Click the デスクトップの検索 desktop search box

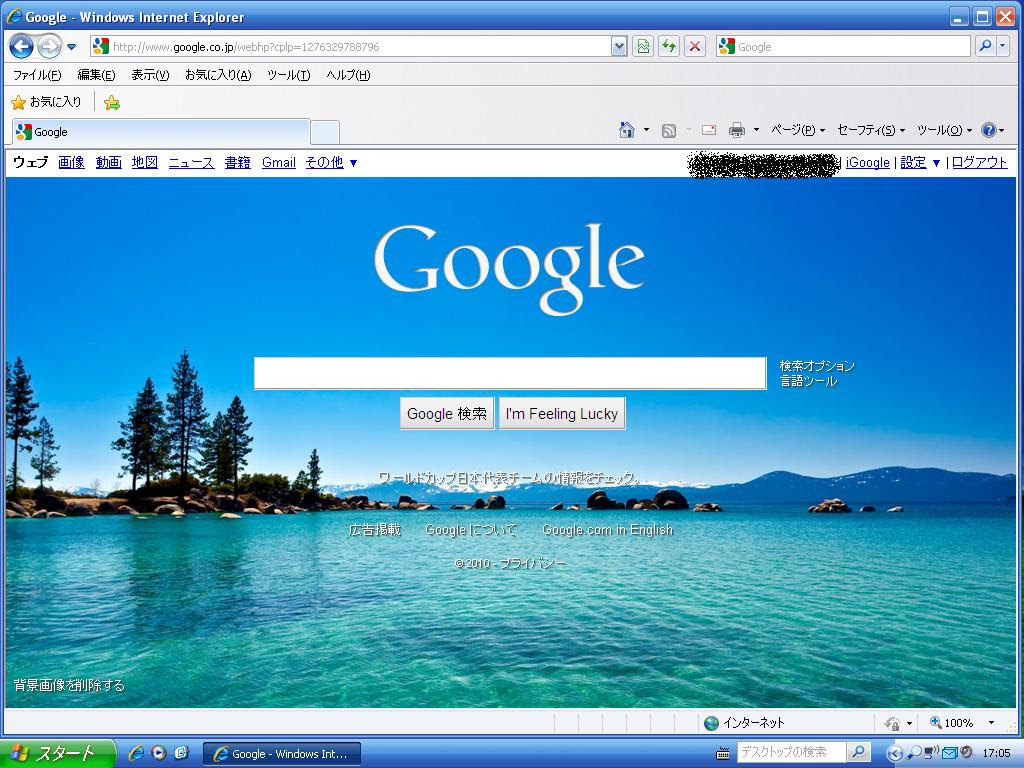[x=792, y=752]
